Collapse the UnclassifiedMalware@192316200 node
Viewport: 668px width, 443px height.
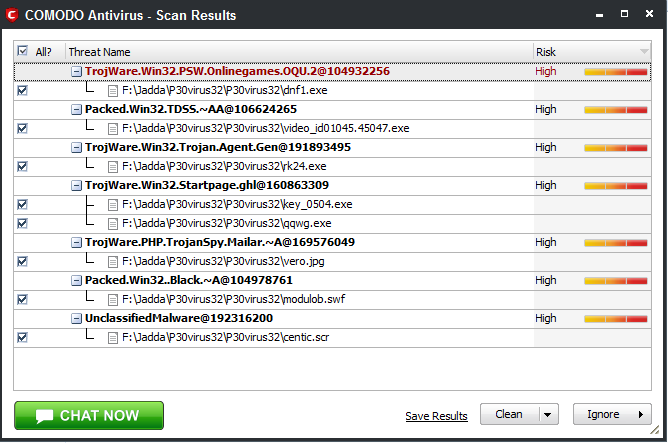tap(76, 319)
